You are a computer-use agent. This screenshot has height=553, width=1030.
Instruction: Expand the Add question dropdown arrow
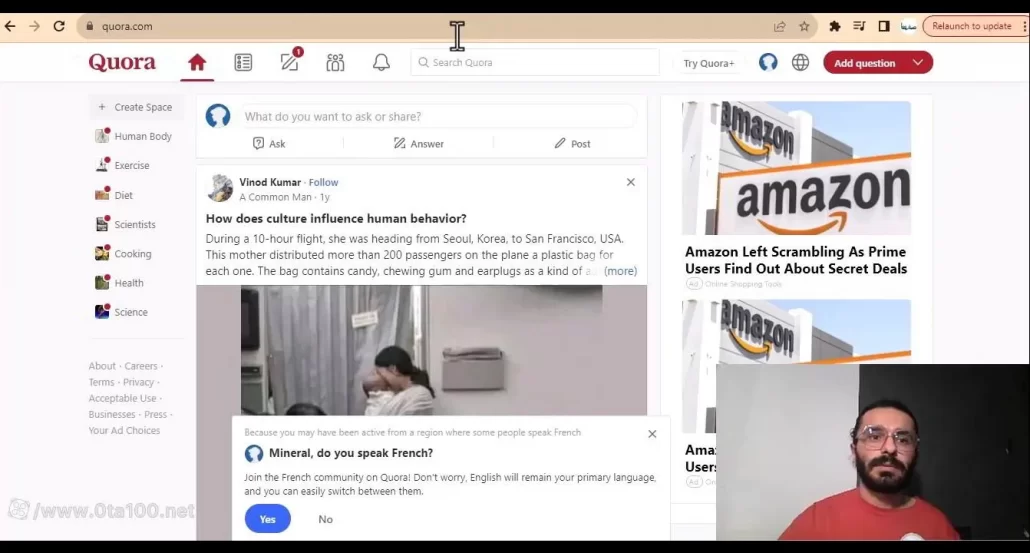click(x=917, y=63)
